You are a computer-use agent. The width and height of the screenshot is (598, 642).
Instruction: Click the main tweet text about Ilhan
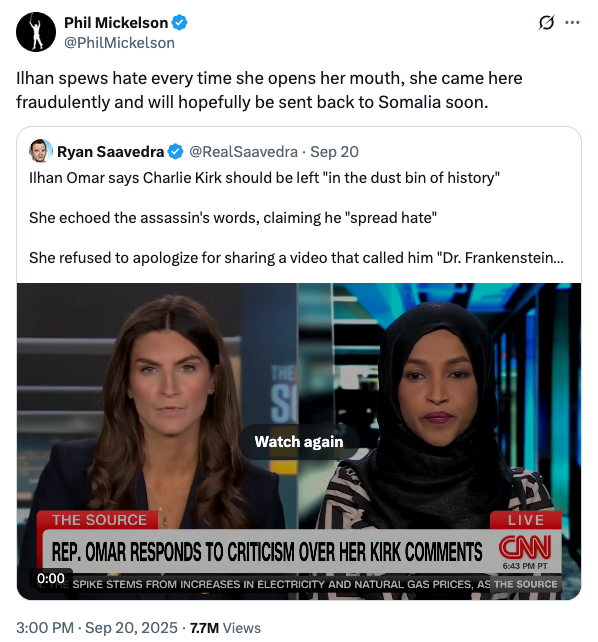coord(269,90)
